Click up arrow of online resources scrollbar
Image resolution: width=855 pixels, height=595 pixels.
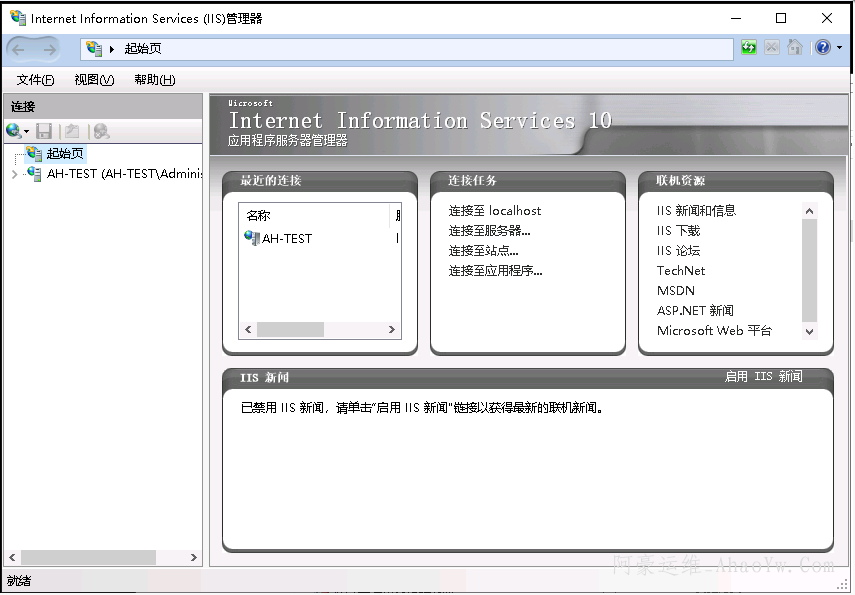[810, 211]
